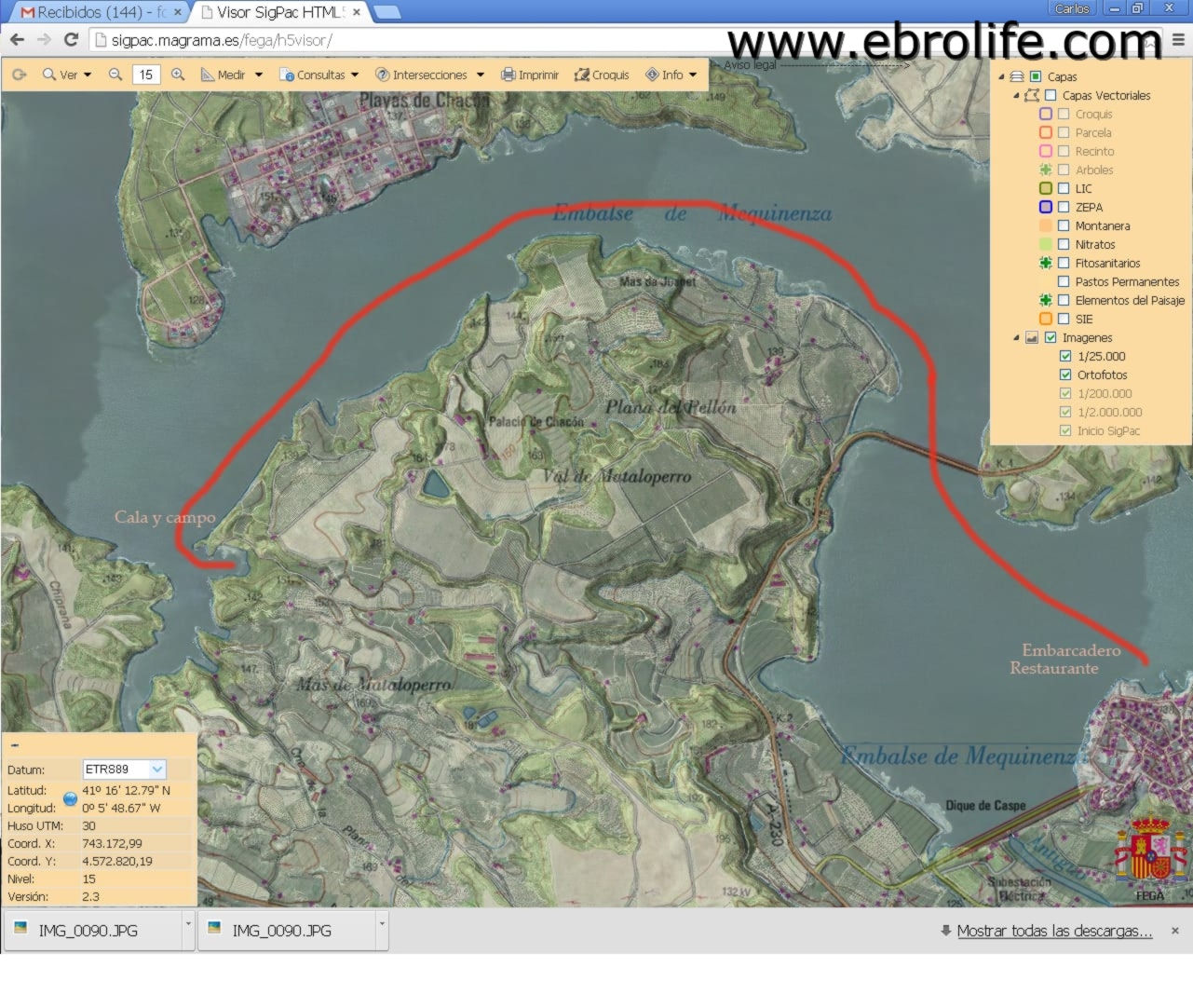The height and width of the screenshot is (1008, 1193).
Task: Click the Carlos profile button
Action: (1072, 8)
